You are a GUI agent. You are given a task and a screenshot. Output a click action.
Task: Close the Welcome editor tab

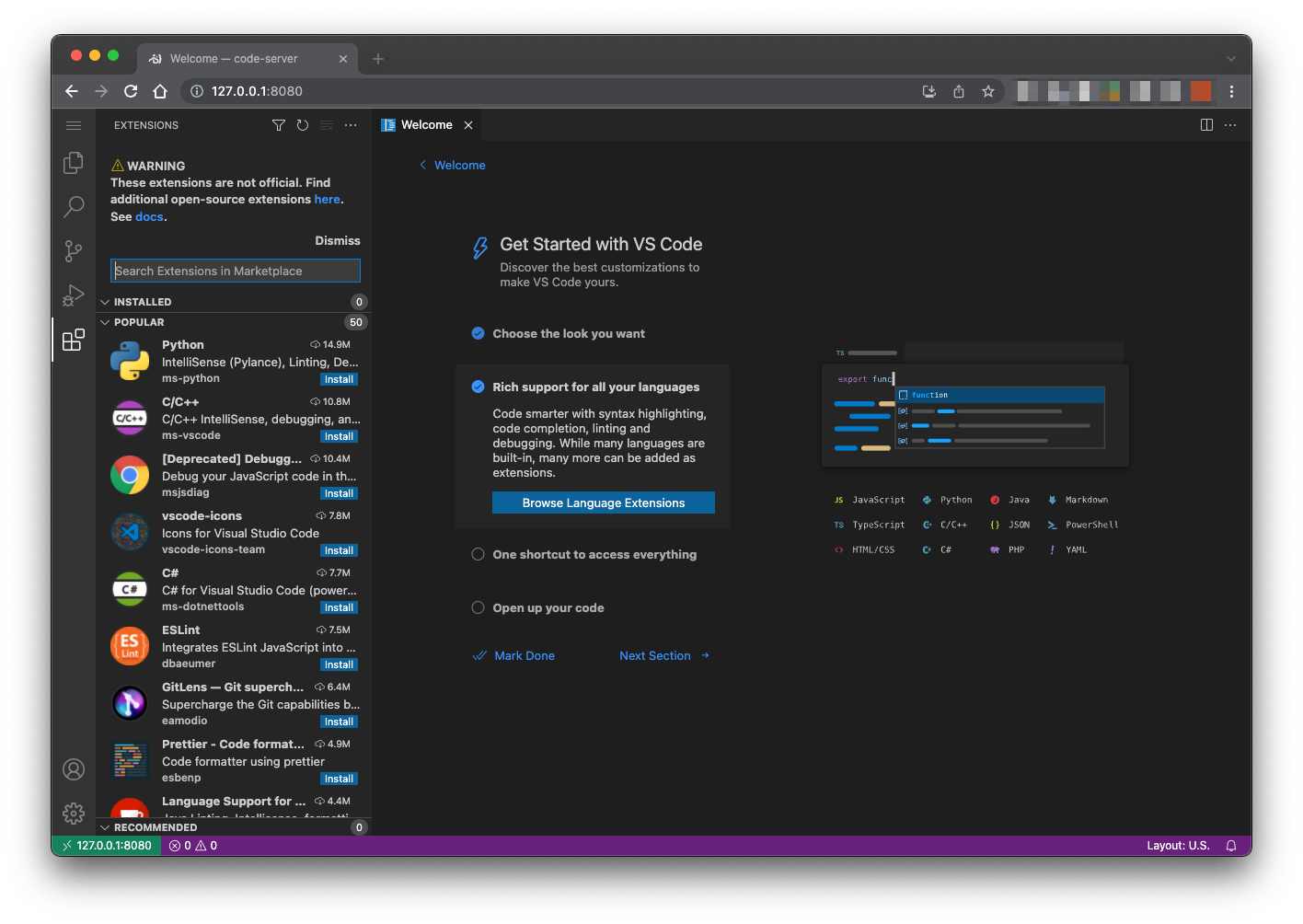pyautogui.click(x=468, y=125)
